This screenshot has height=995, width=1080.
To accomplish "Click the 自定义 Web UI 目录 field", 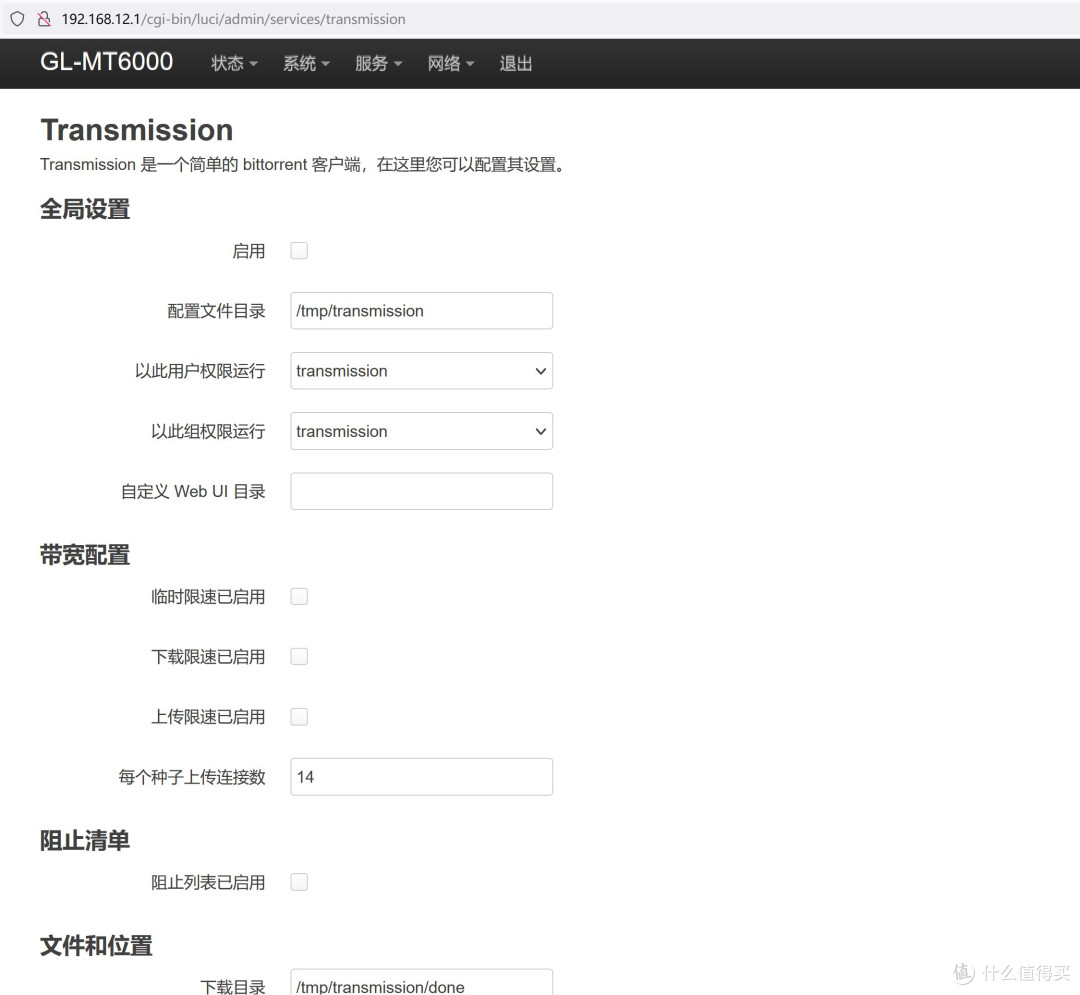I will 421,491.
